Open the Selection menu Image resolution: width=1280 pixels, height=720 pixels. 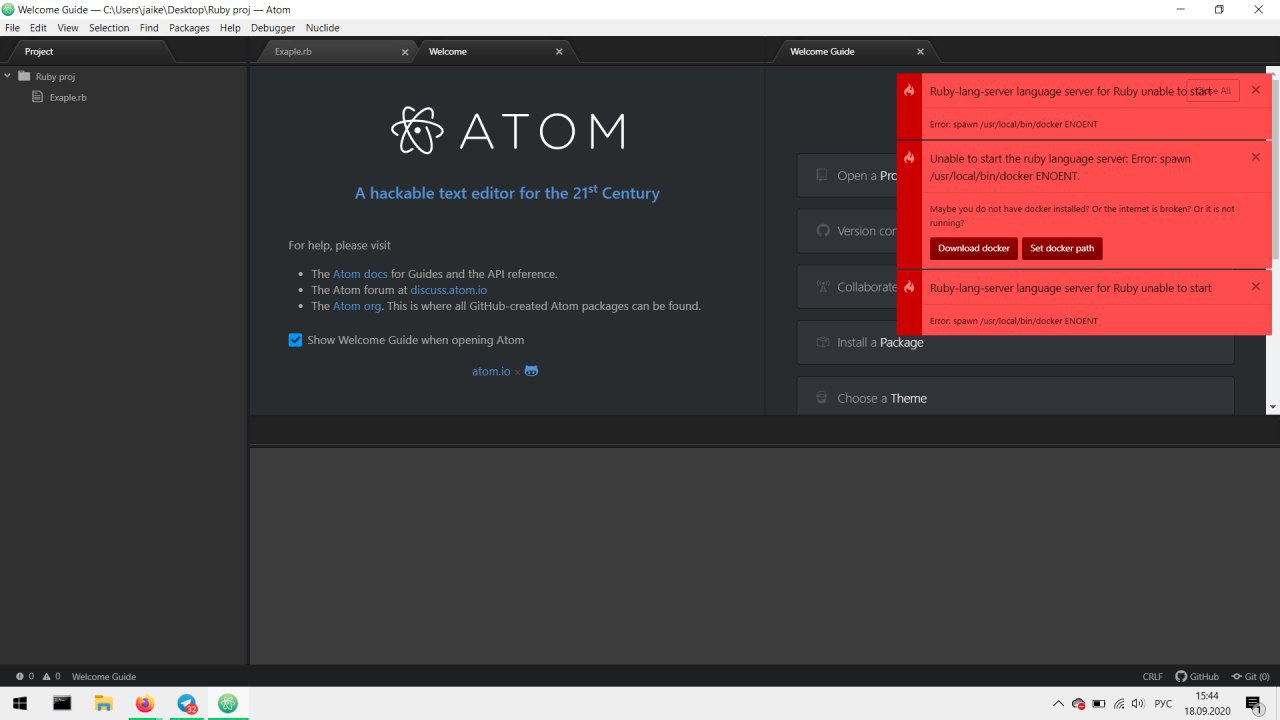109,28
